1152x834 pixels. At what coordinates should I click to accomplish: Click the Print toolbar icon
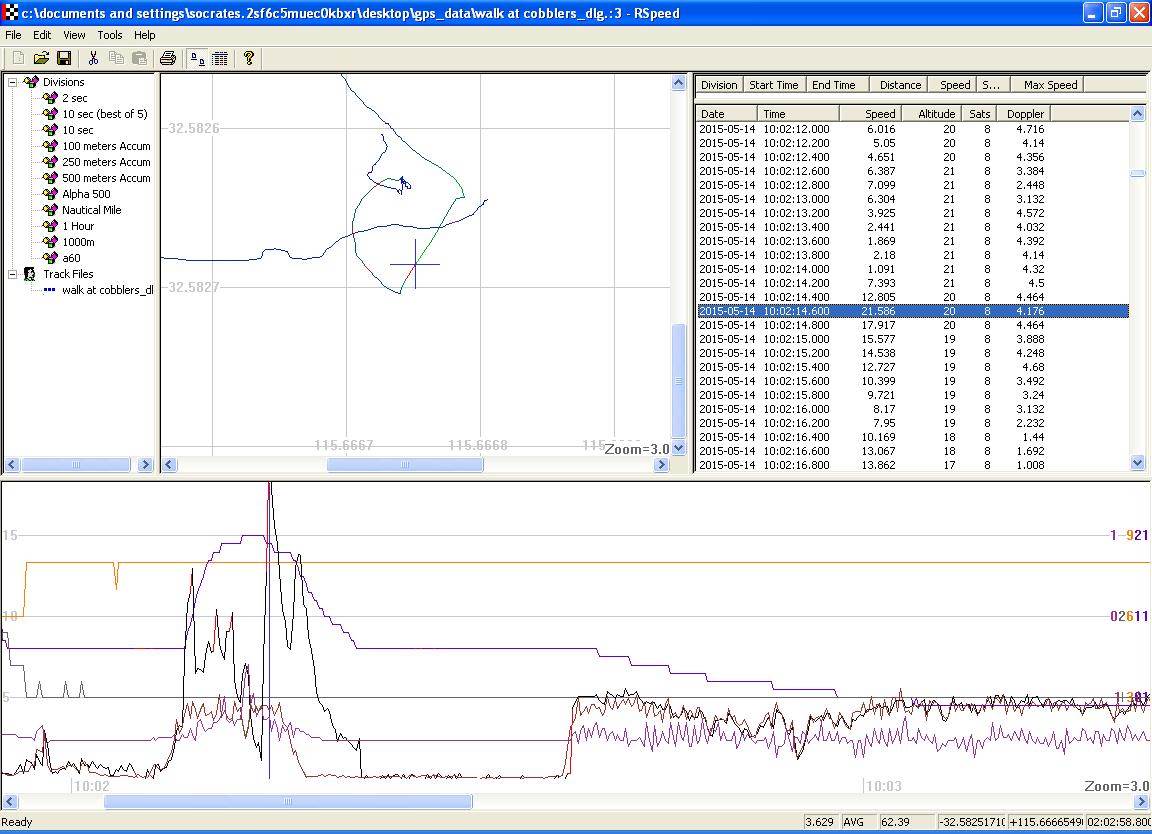[x=168, y=59]
